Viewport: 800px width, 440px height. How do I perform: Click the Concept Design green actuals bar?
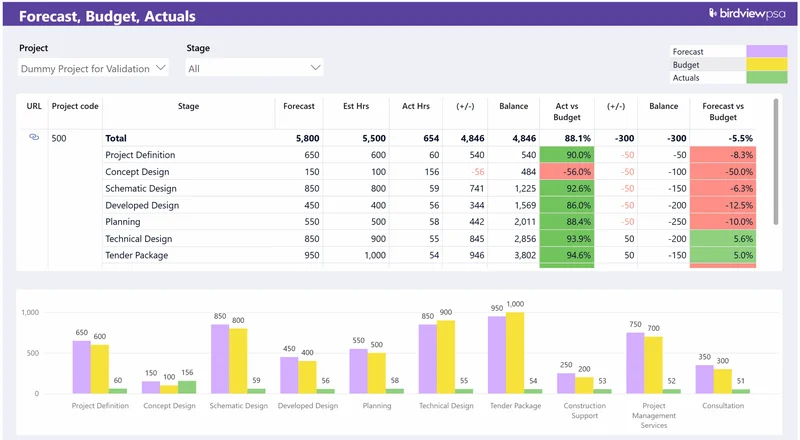[187, 387]
